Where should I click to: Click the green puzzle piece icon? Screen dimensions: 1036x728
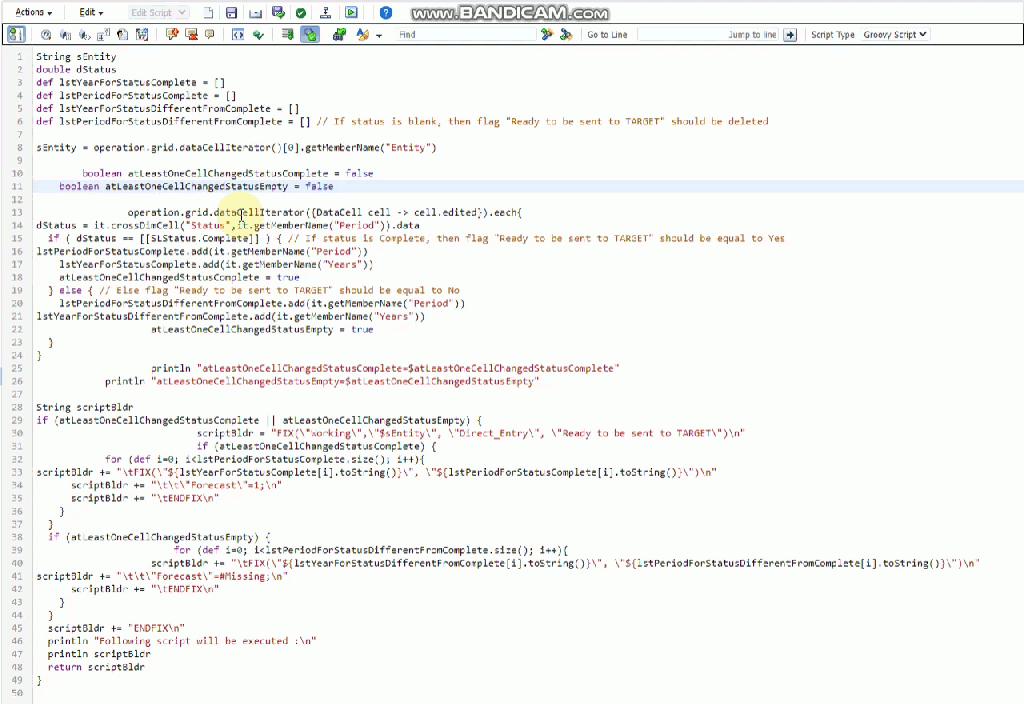coord(340,34)
